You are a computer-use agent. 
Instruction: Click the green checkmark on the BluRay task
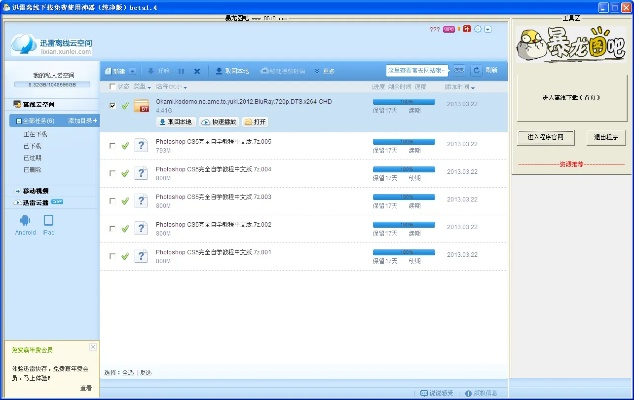[x=125, y=106]
